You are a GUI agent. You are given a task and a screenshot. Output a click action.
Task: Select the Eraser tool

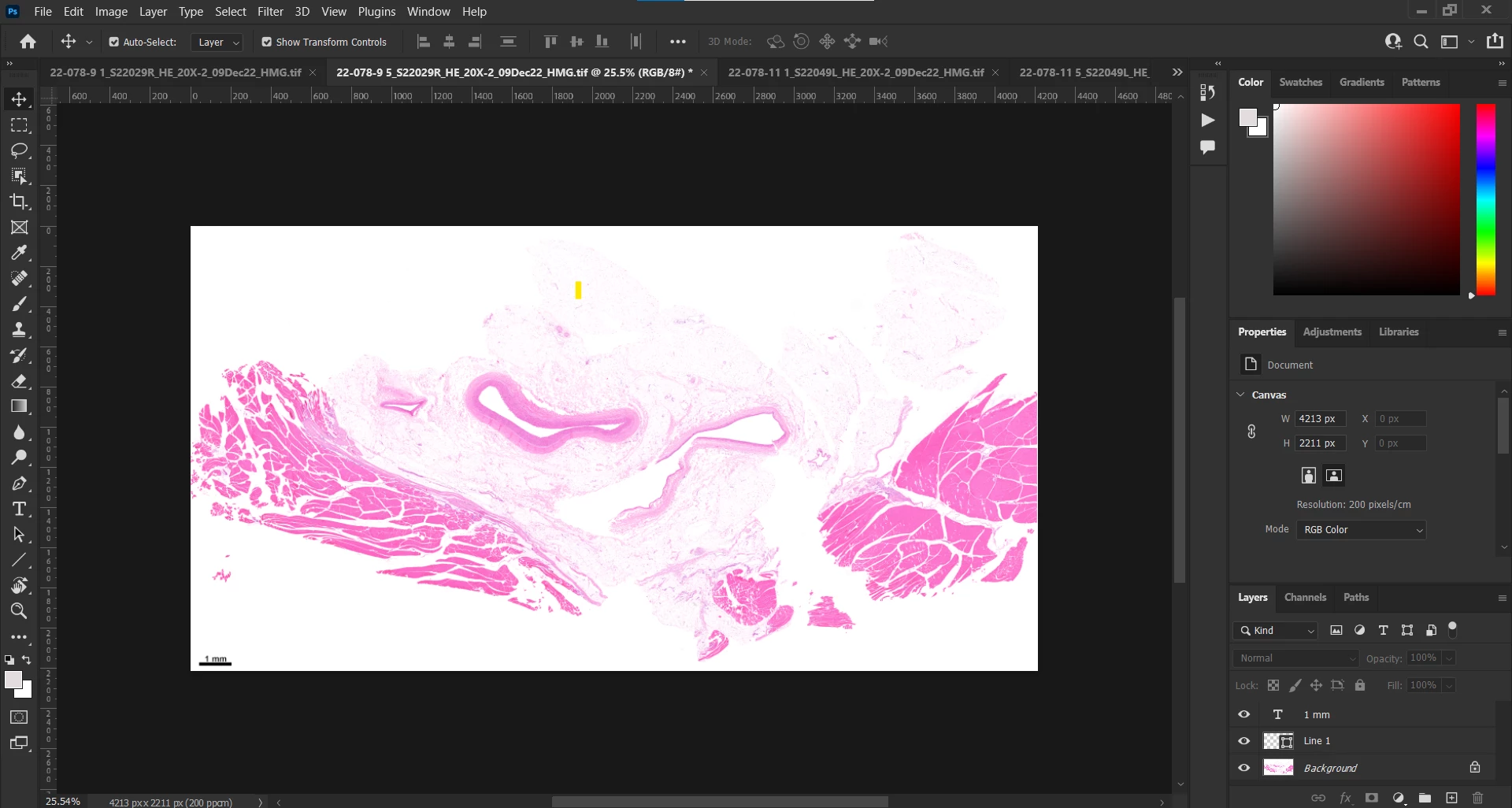(x=19, y=381)
